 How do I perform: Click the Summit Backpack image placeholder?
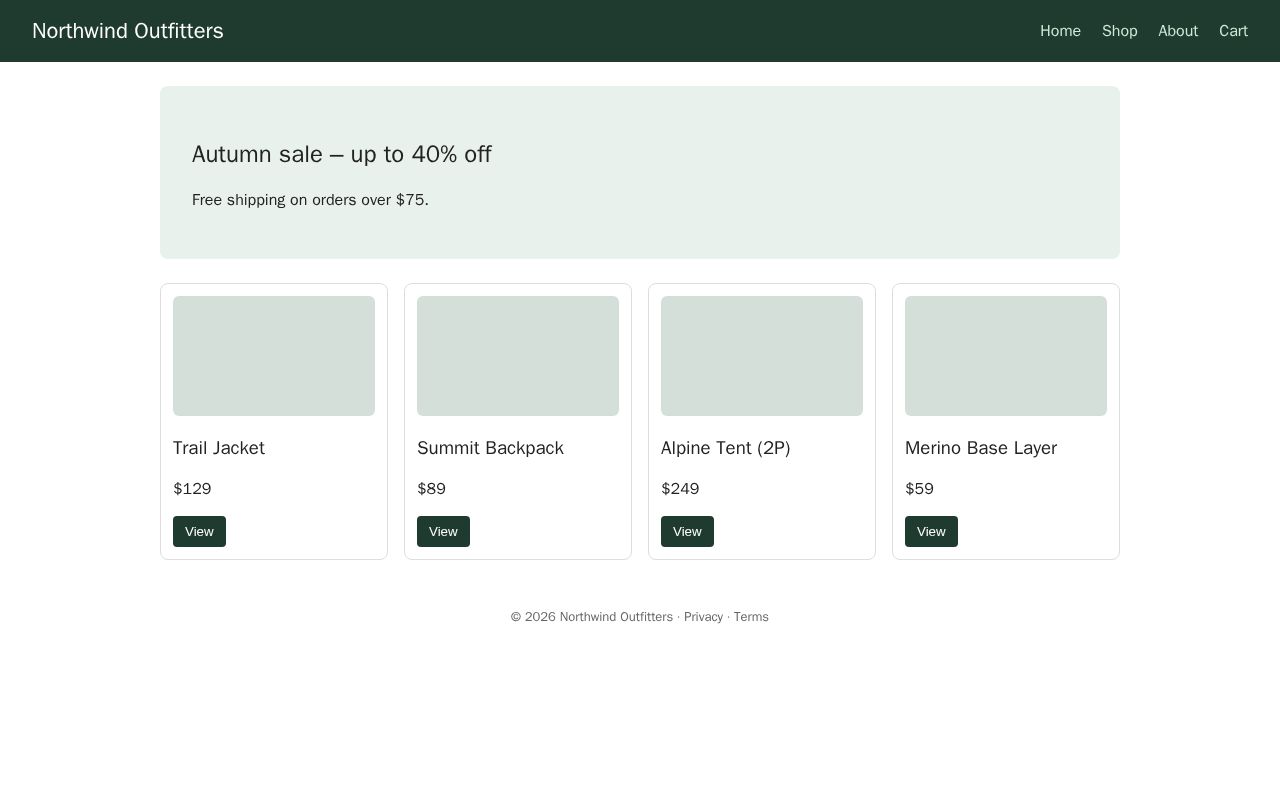click(518, 356)
